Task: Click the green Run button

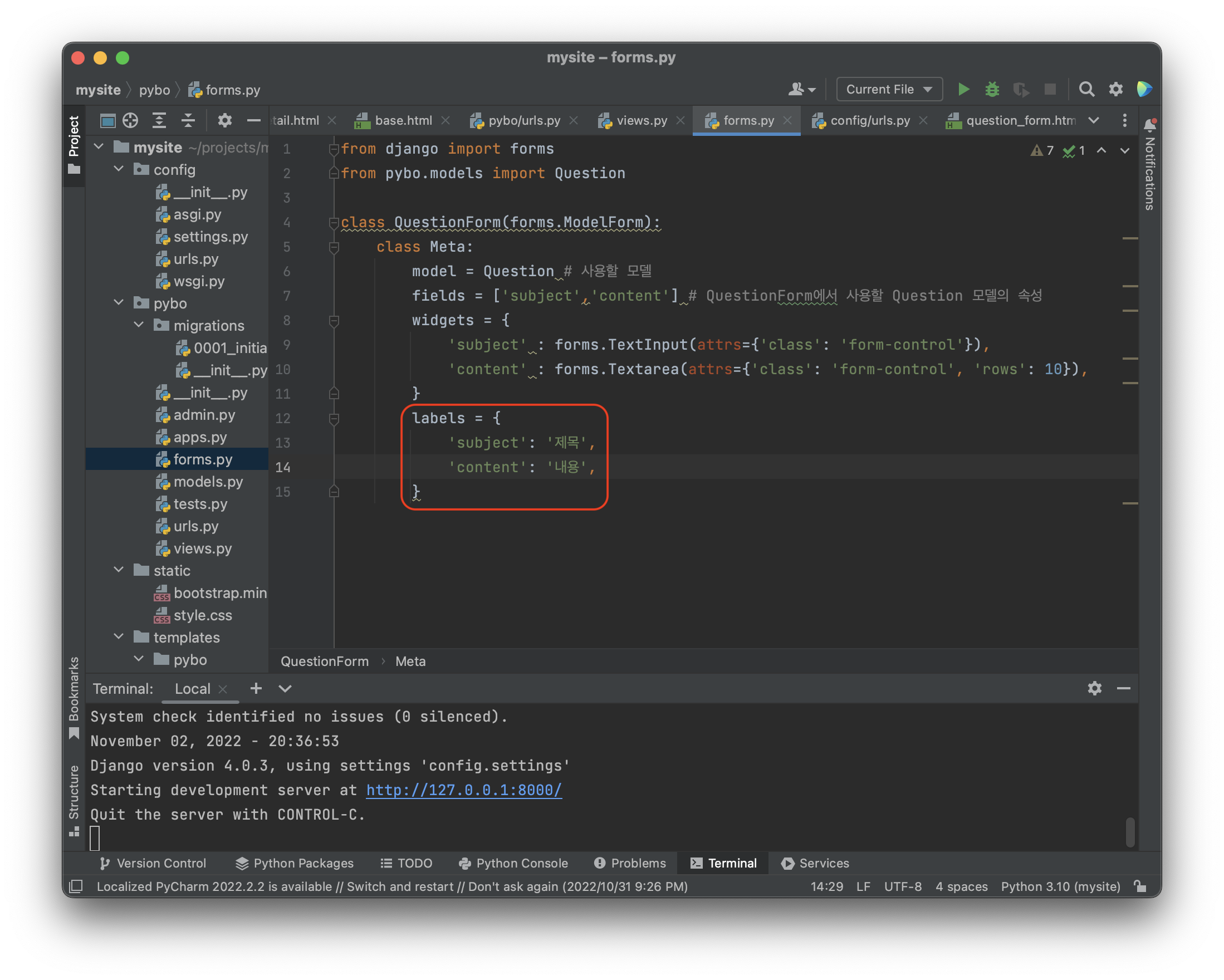Action: (x=963, y=90)
